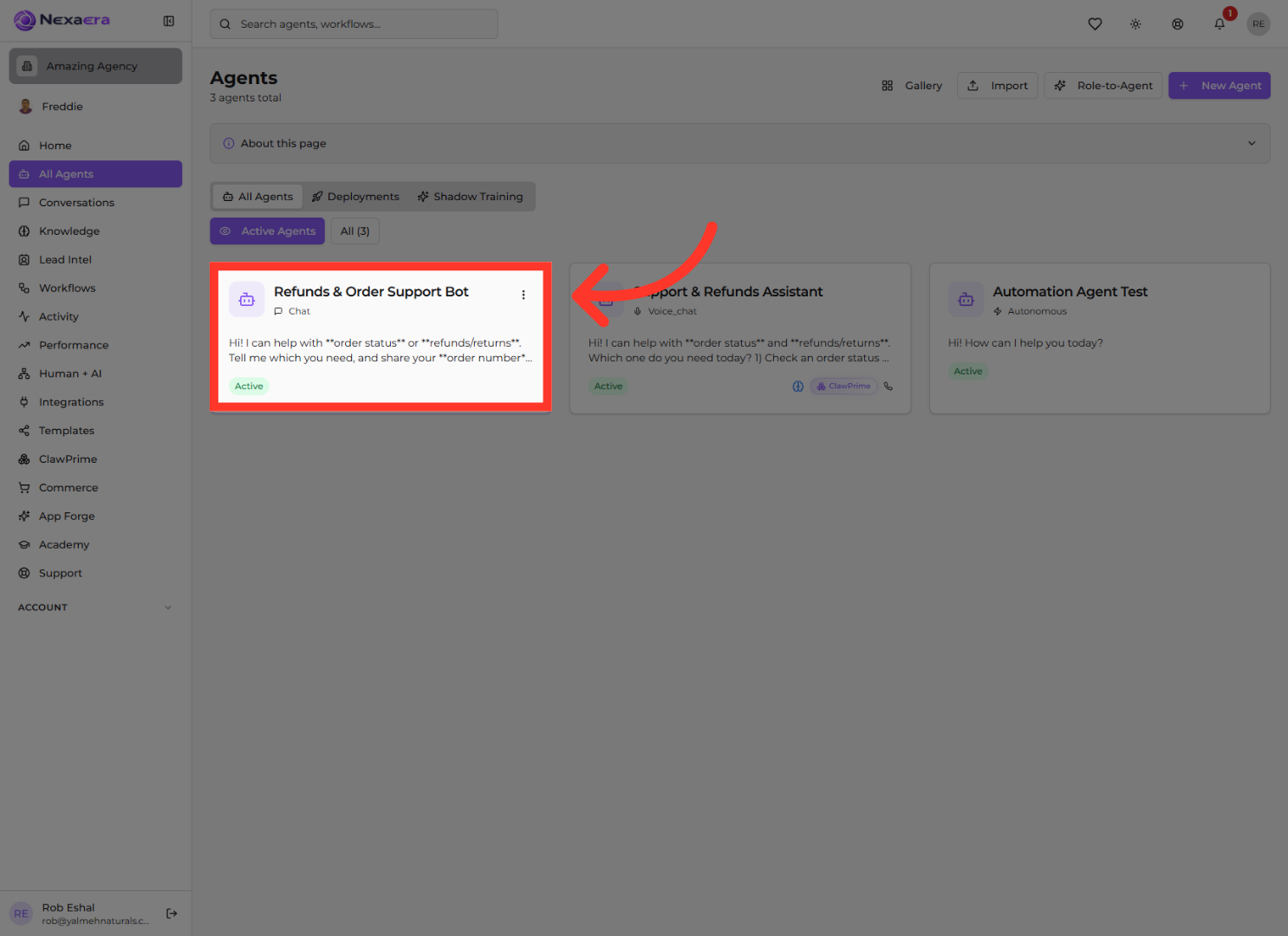The height and width of the screenshot is (936, 1288).
Task: Open Lead Intel in the sidebar
Action: tap(95, 260)
